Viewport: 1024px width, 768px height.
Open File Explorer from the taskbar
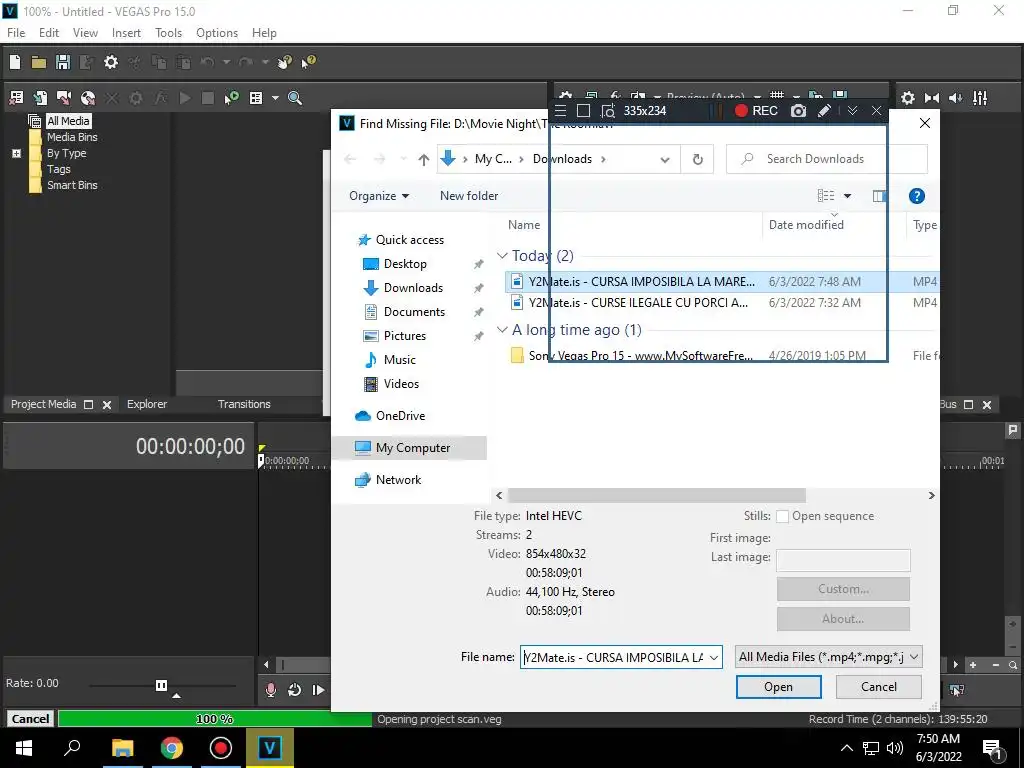pos(123,748)
